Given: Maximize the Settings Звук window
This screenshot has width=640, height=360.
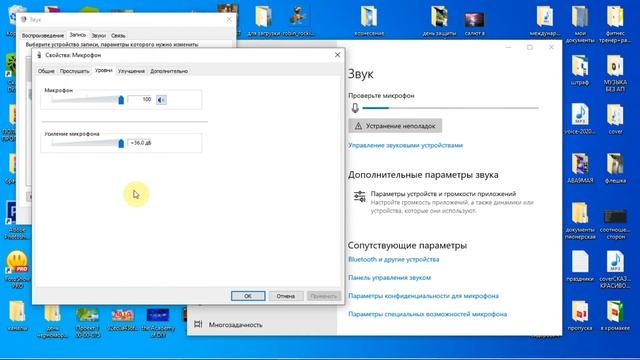Looking at the screenshot, I should 530,47.
